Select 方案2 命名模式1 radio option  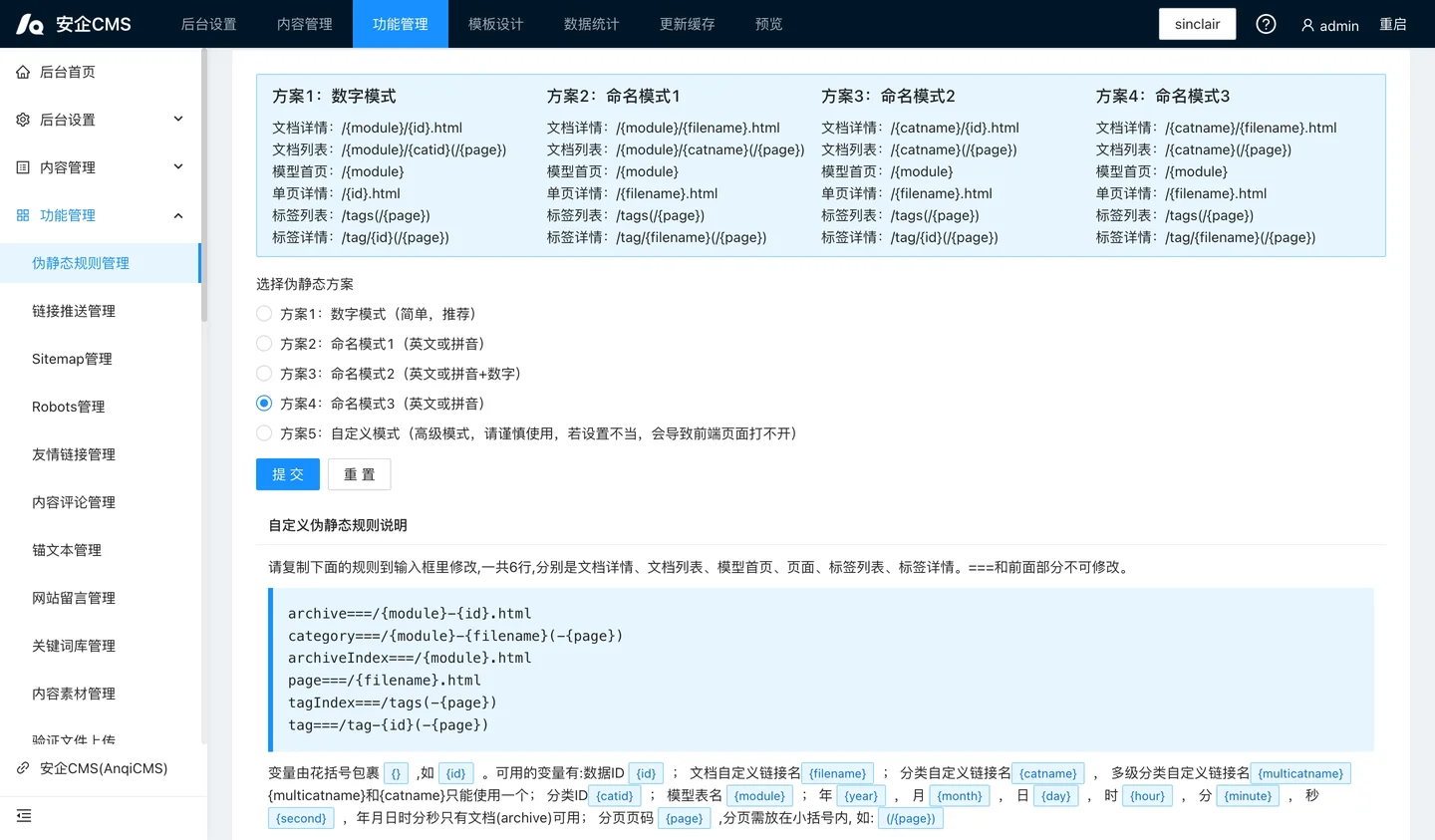tap(264, 344)
